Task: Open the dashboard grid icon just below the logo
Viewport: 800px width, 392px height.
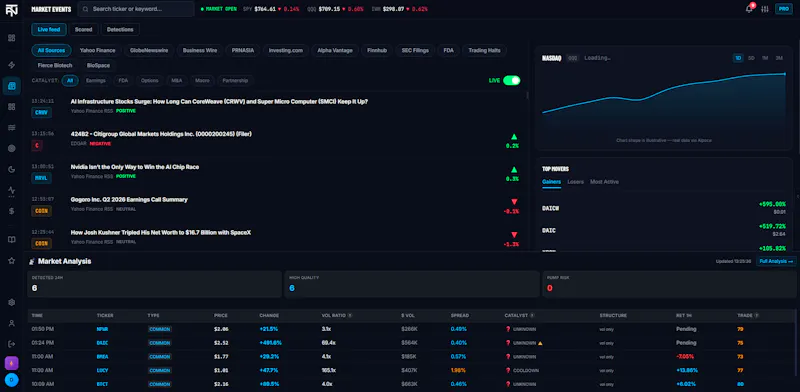Action: [11, 38]
